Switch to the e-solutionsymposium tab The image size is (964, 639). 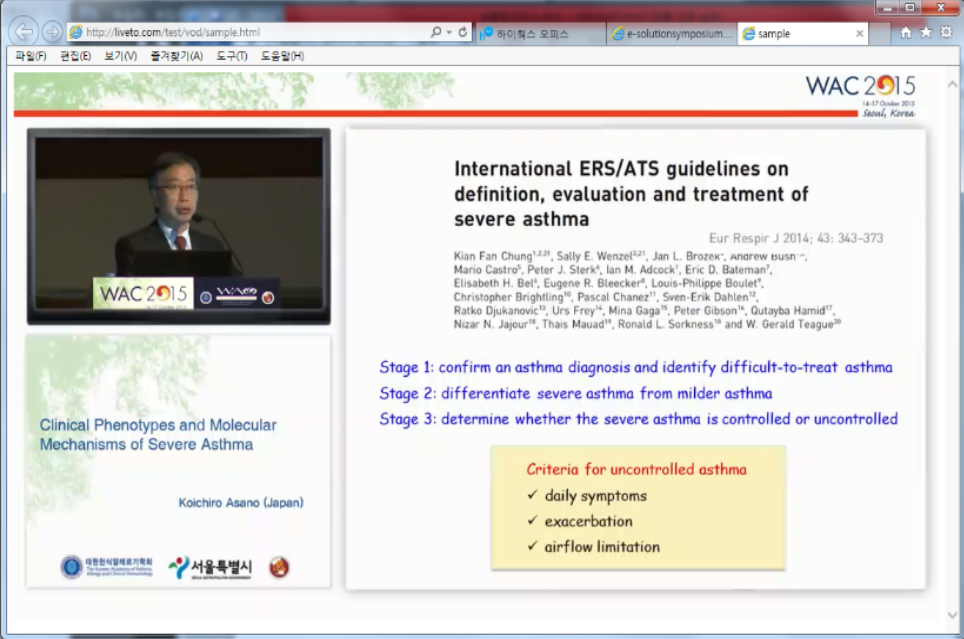tap(670, 34)
